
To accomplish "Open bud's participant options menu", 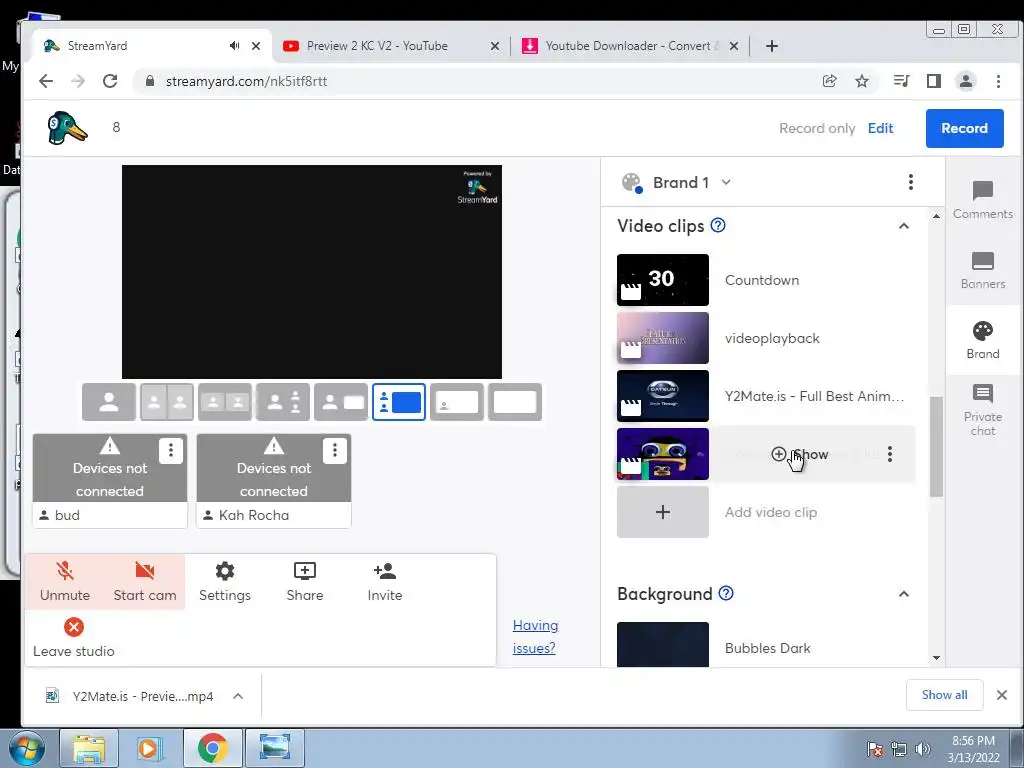I will (x=170, y=450).
